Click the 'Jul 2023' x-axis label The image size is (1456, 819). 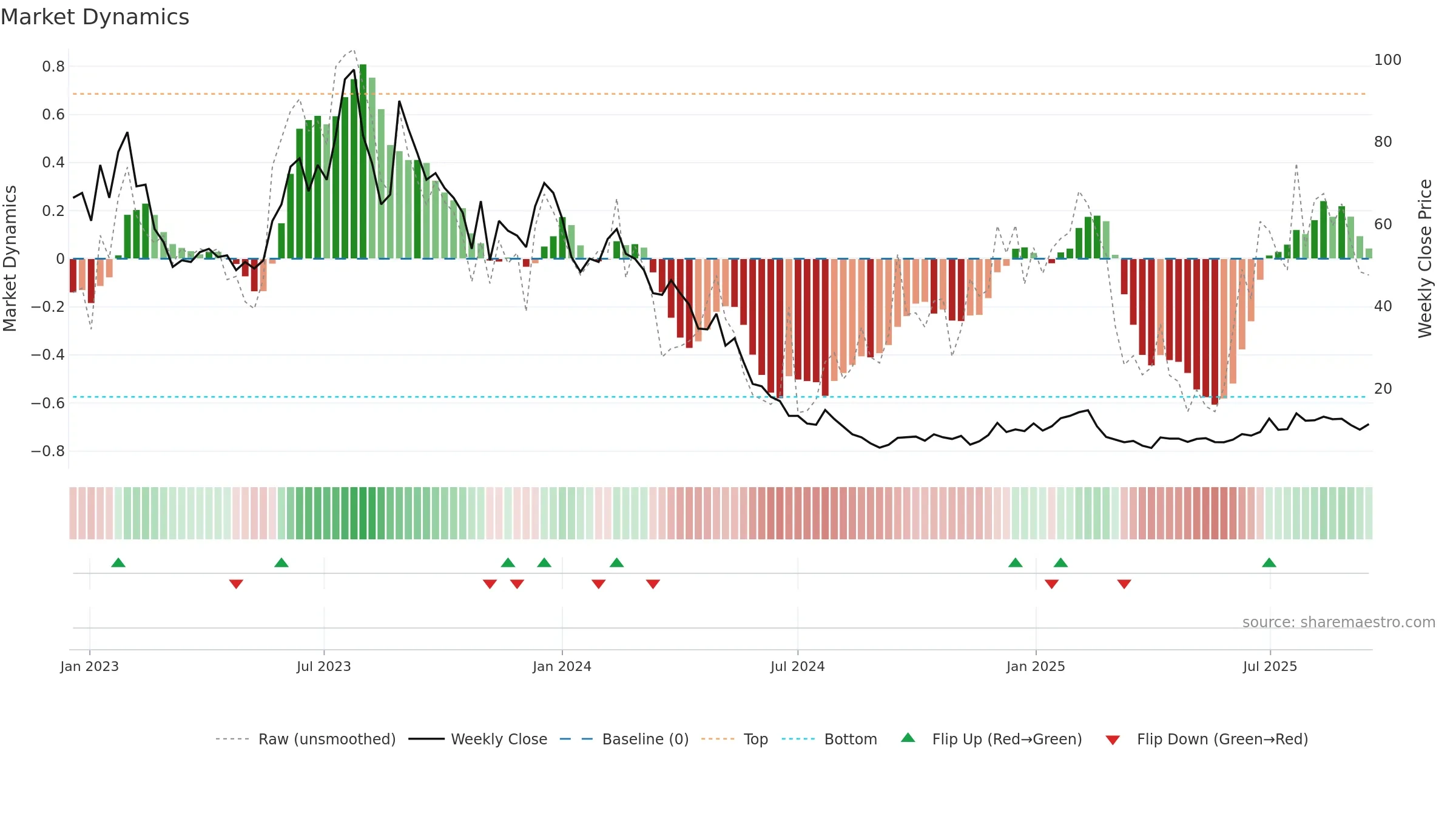point(324,666)
